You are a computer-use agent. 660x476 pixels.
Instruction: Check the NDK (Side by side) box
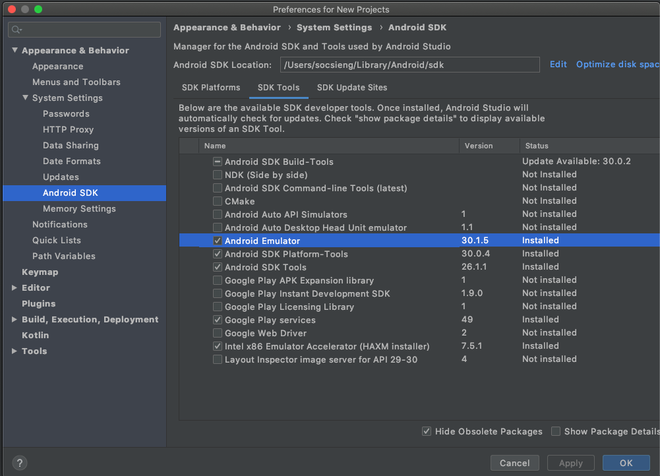coord(217,175)
